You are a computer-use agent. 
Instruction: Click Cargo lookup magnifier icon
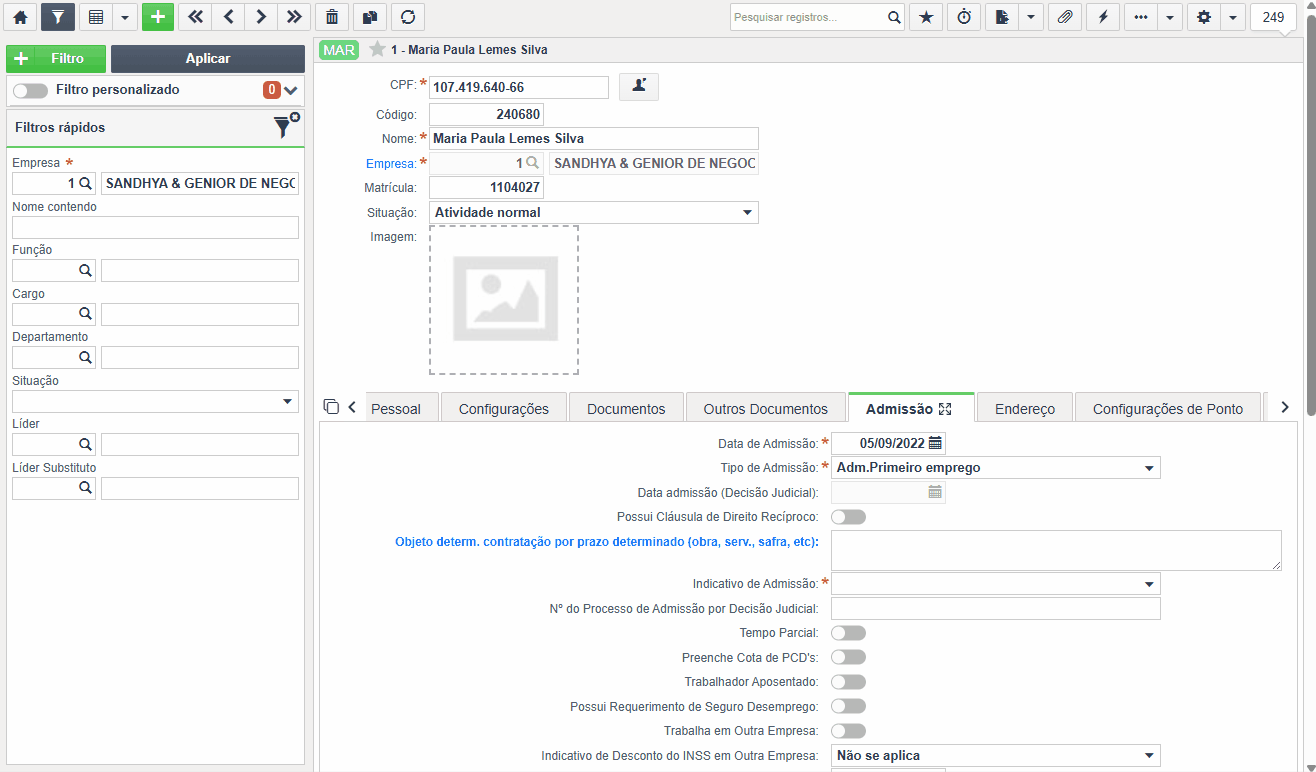[x=85, y=314]
